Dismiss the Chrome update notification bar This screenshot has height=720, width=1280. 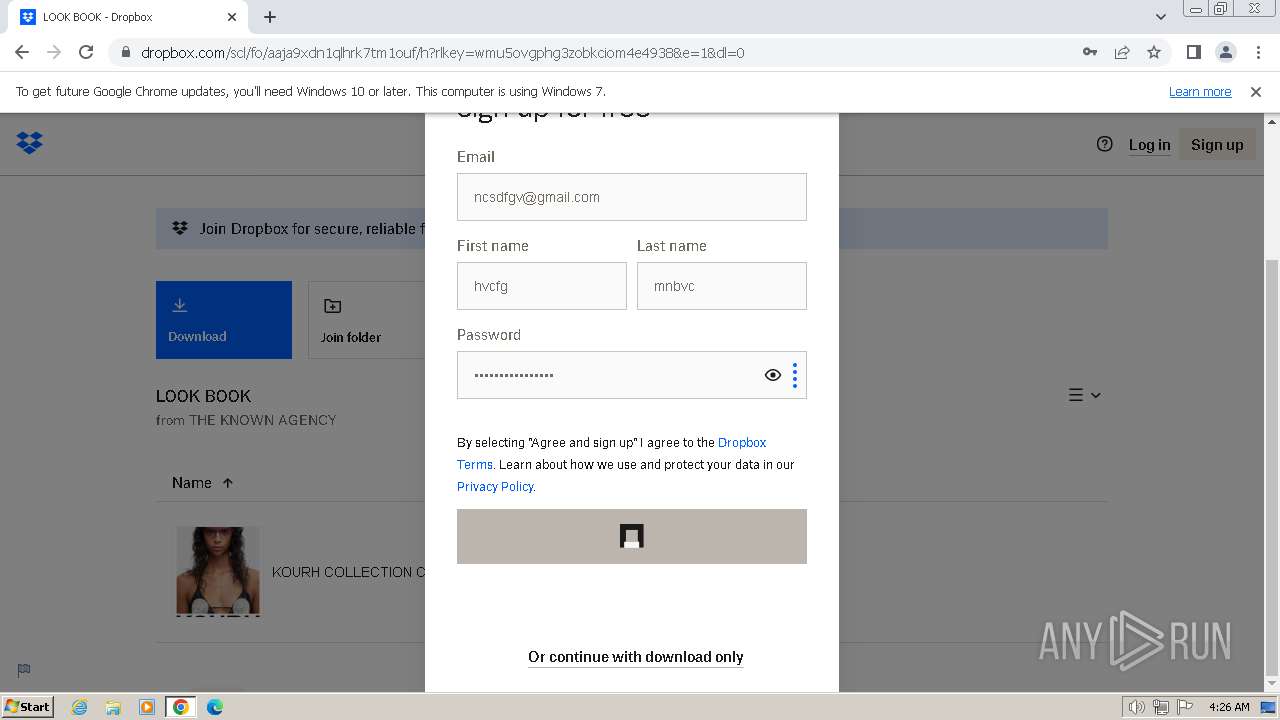tap(1256, 92)
